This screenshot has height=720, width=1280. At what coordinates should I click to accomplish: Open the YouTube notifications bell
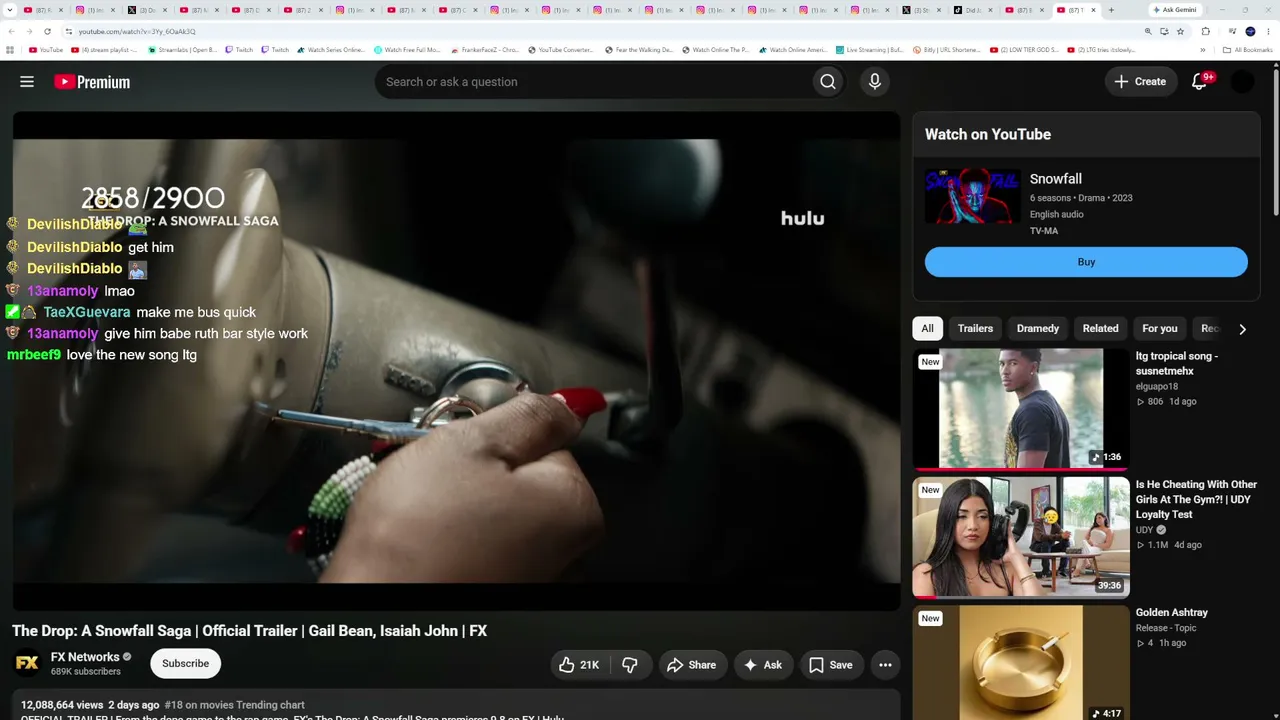pos(1199,82)
